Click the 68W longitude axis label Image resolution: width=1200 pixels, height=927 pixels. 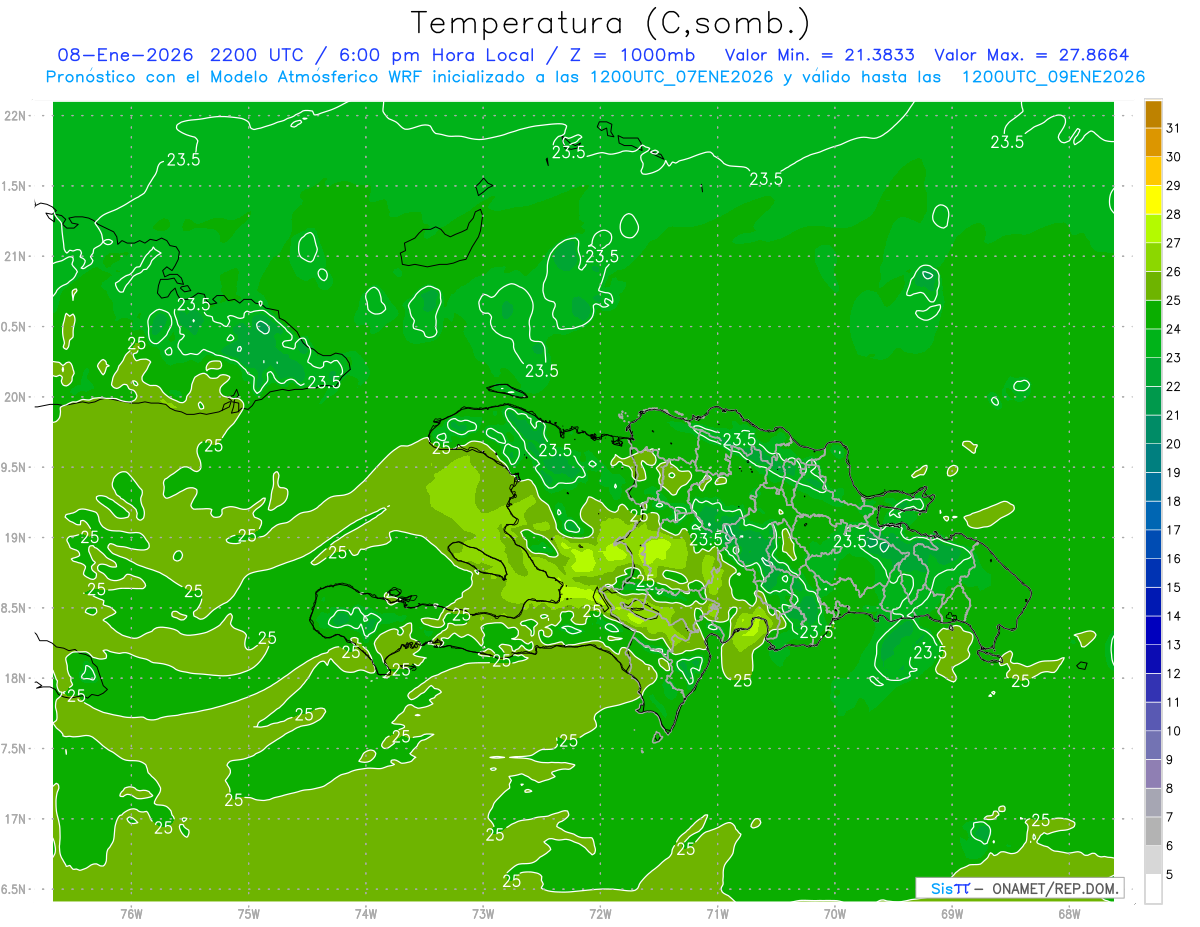tap(1069, 913)
